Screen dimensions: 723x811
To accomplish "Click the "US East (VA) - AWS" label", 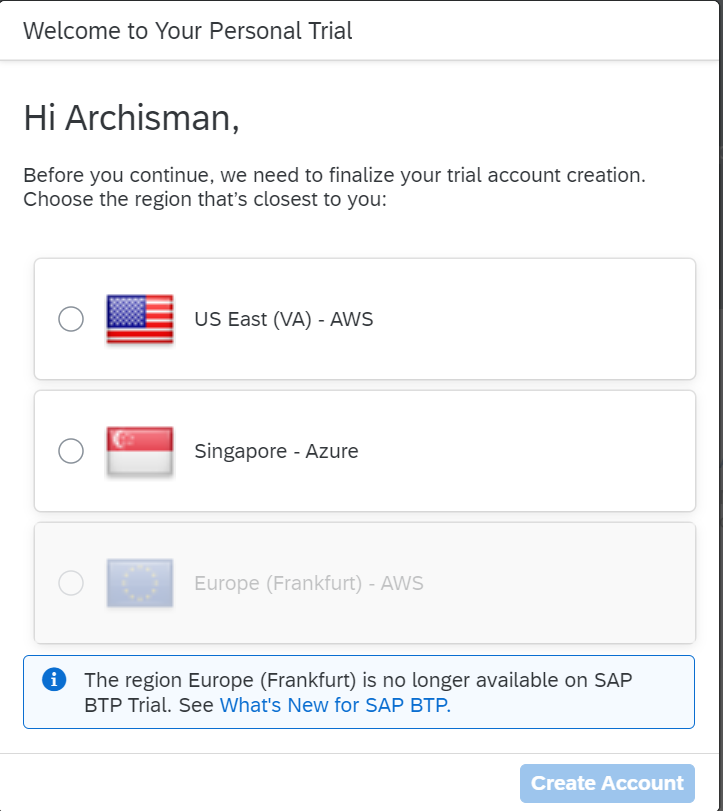I will [x=284, y=320].
